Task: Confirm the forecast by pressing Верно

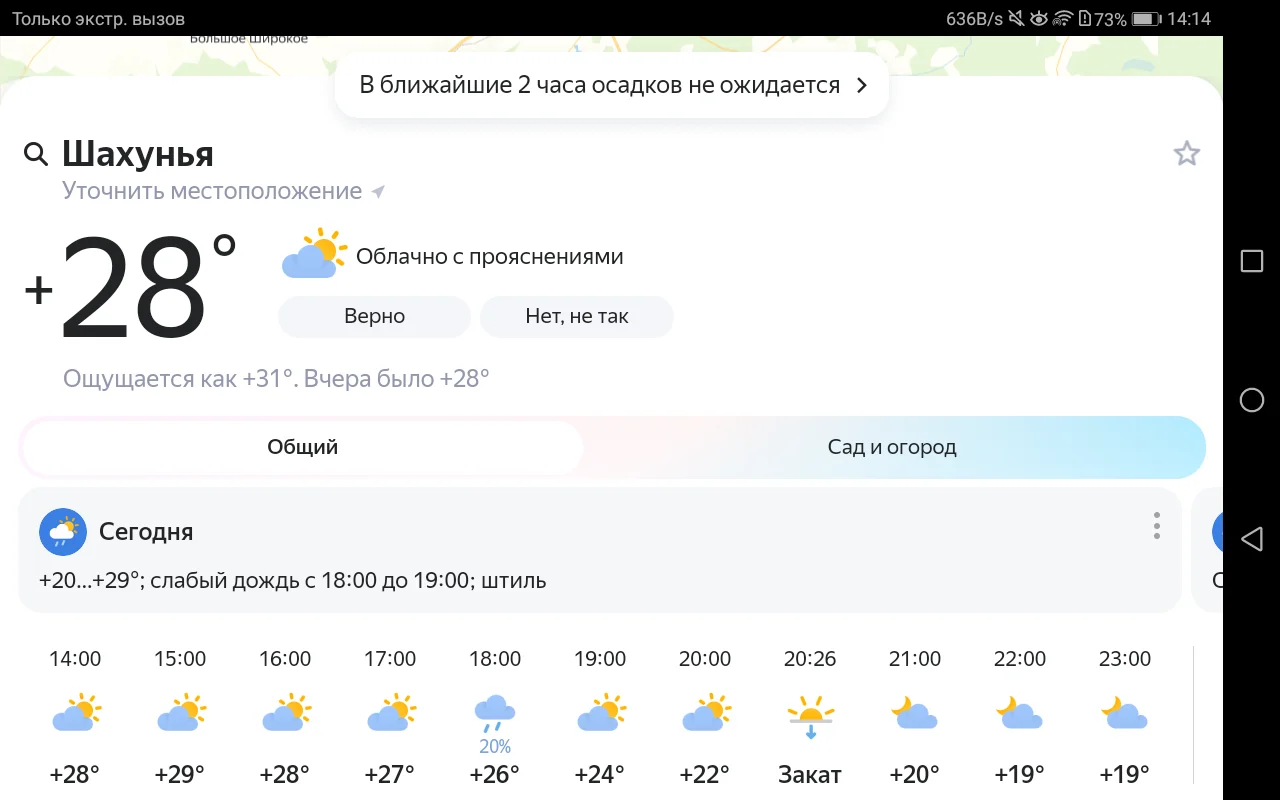Action: tap(374, 316)
